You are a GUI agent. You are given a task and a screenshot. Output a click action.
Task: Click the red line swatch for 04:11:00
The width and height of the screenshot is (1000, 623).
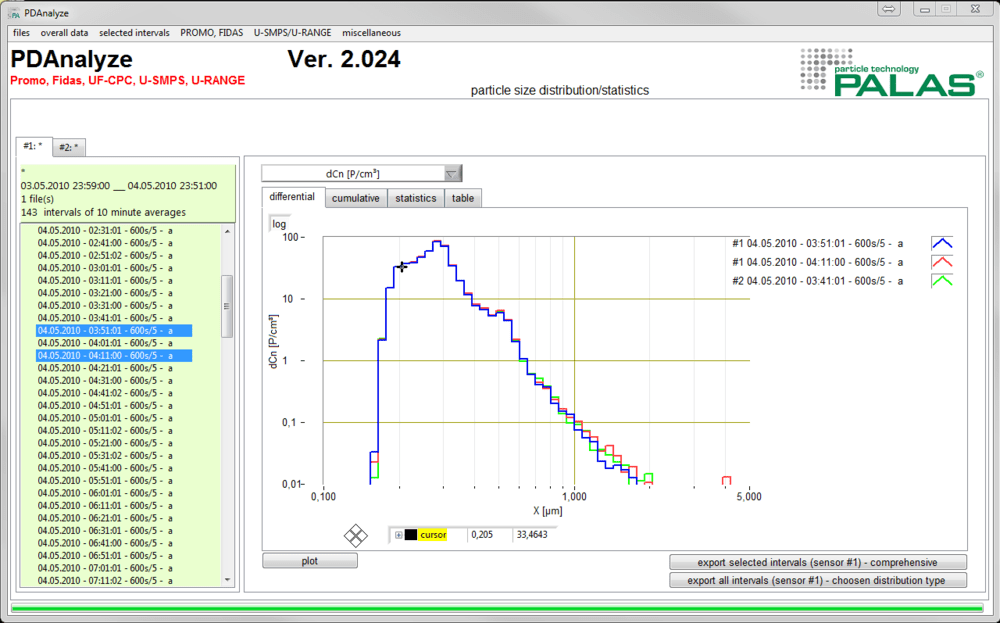click(x=942, y=262)
